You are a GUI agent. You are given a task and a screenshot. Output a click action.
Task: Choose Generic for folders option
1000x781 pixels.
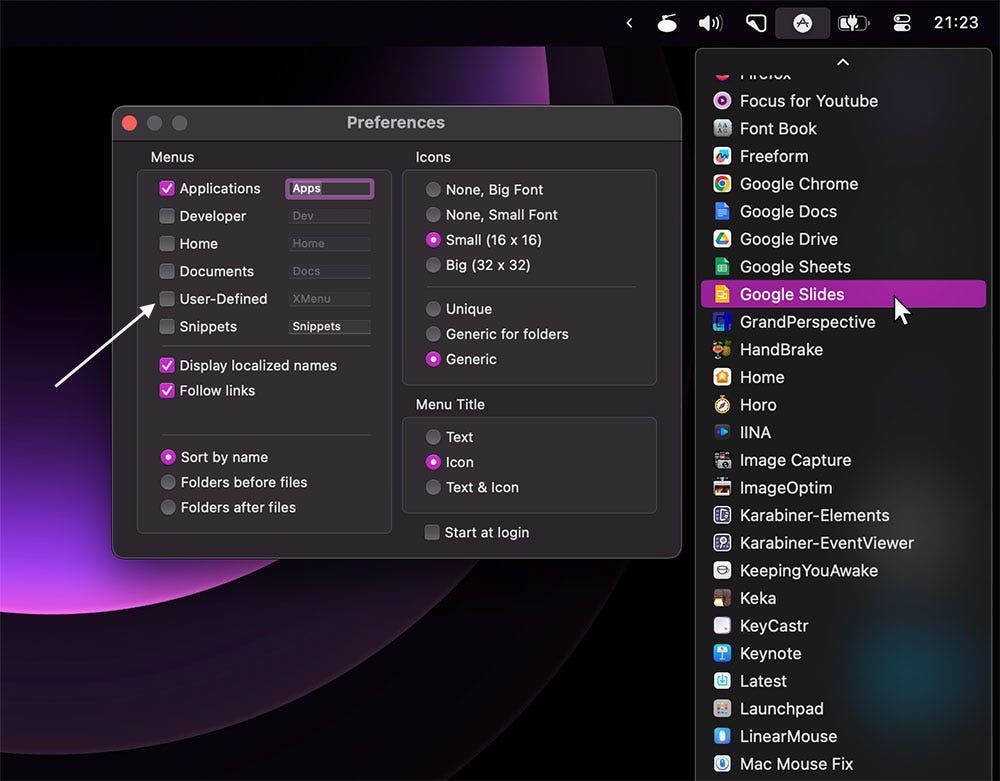tap(433, 334)
